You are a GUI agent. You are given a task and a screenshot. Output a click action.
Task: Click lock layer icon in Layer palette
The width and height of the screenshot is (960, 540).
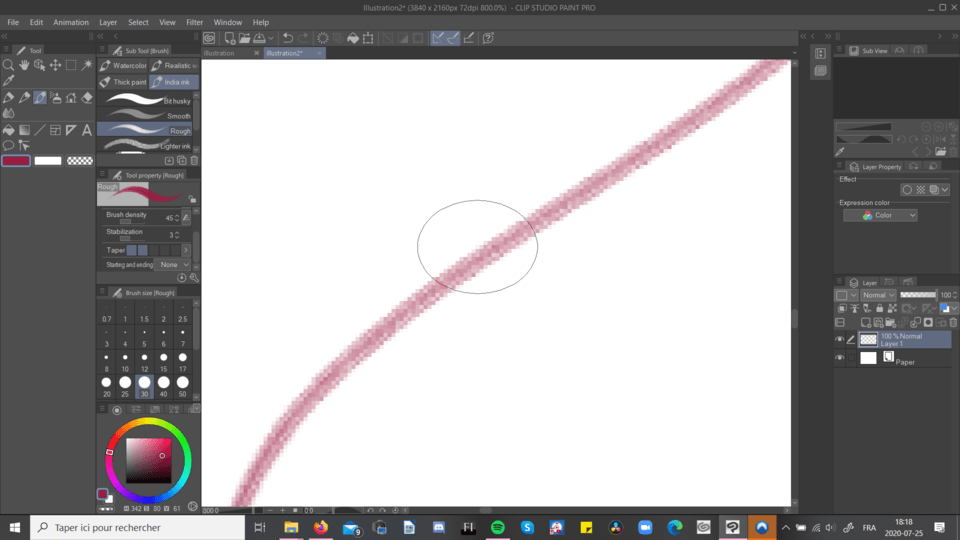tap(880, 309)
